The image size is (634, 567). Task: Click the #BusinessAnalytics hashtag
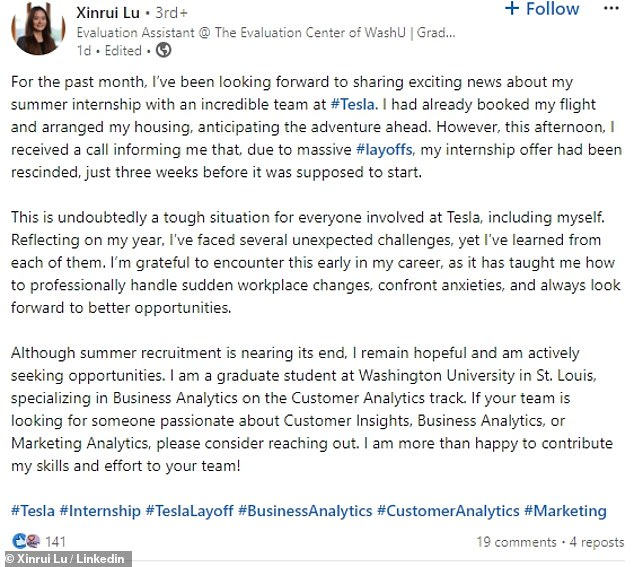305,511
